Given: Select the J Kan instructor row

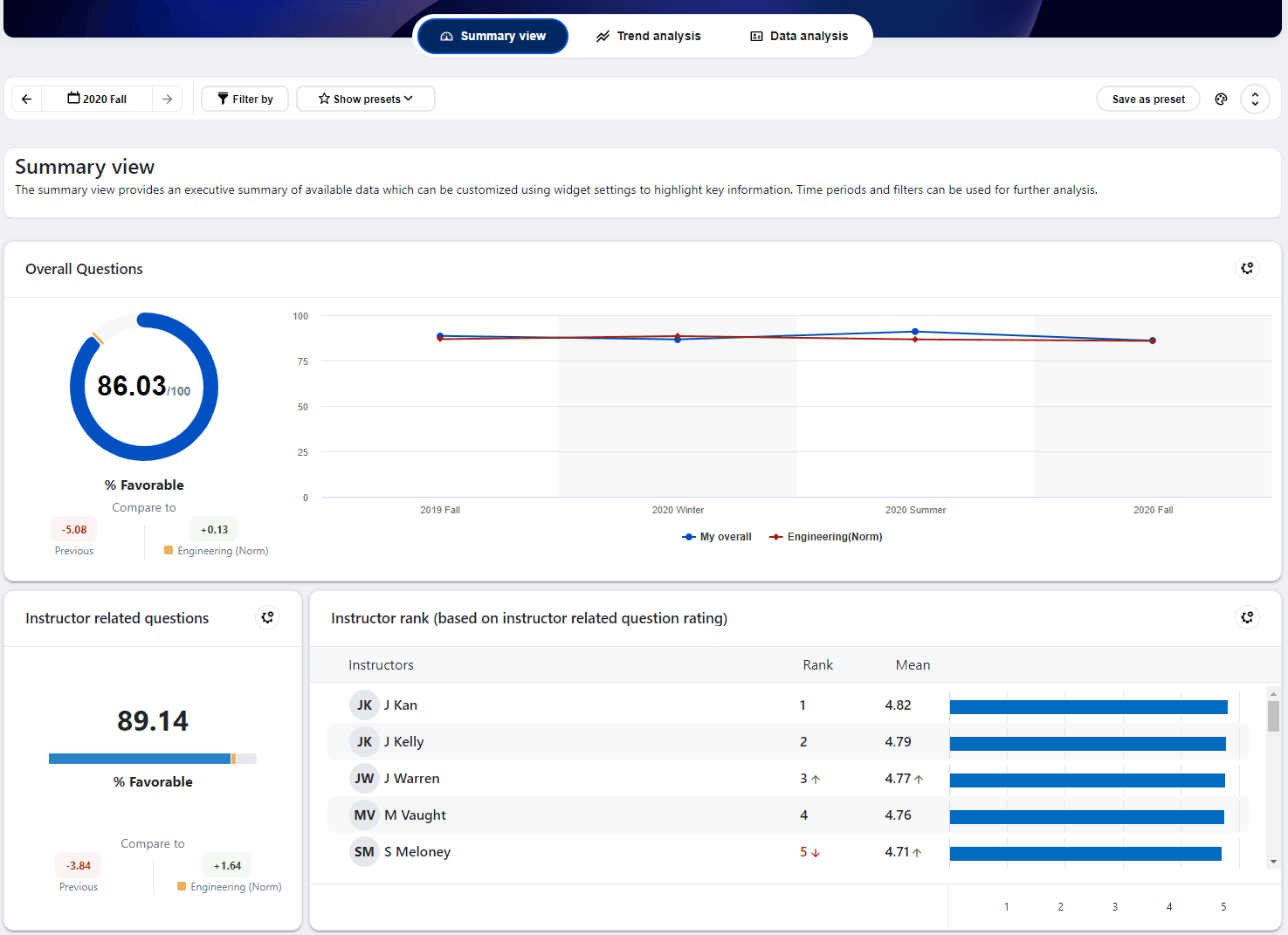Looking at the screenshot, I should click(788, 705).
